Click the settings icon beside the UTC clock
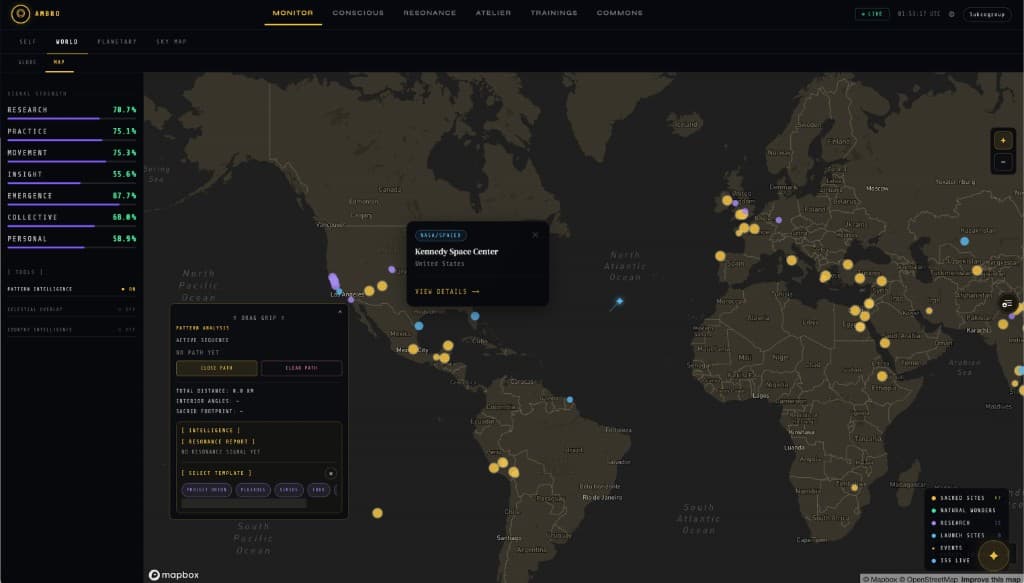Screen dimensions: 1024x583 [x=952, y=14]
